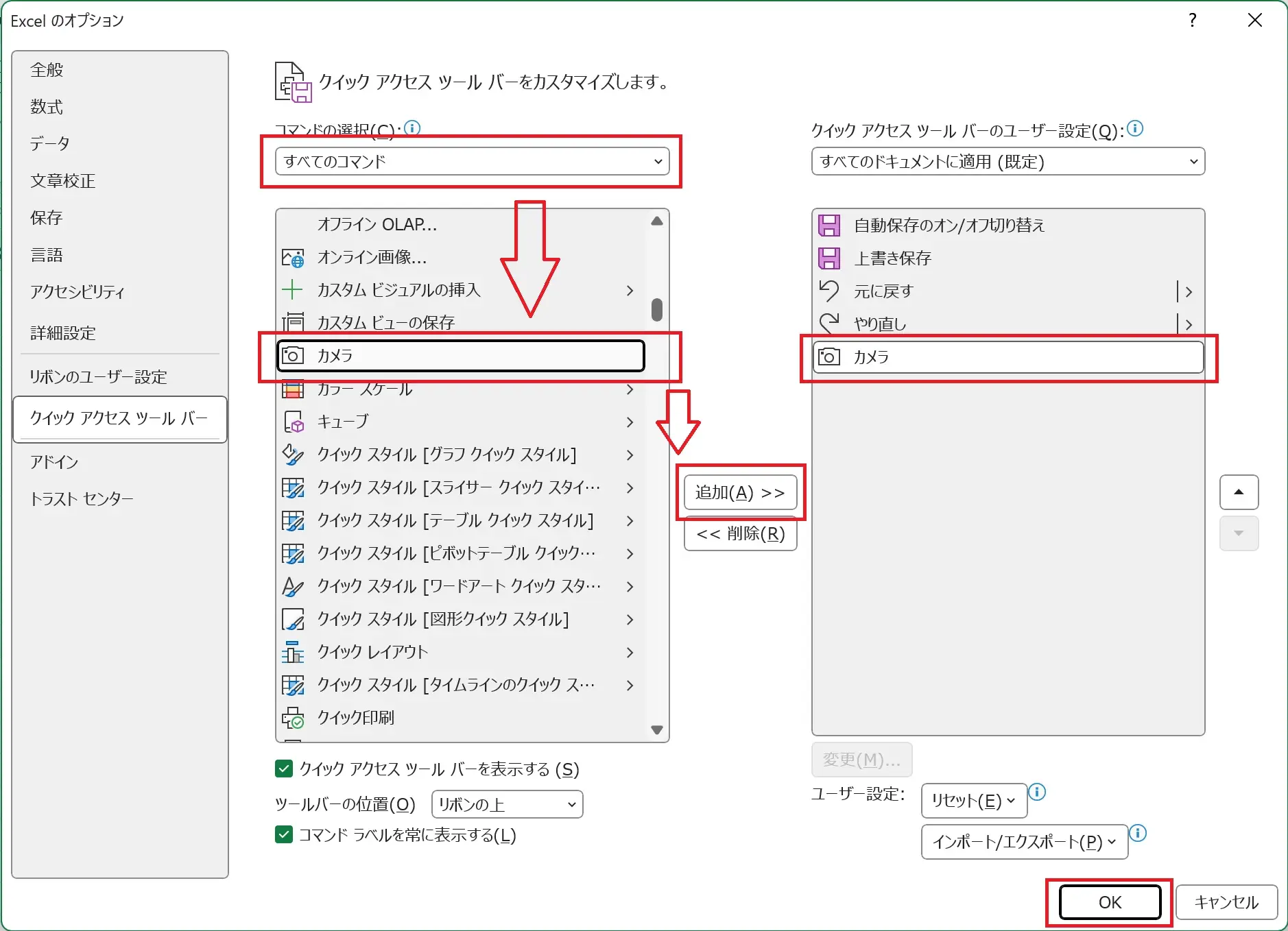Viewport: 1288px width, 931px height.
Task: Click info icon next to ユーザー設定(Q) label
Action: pos(1135,128)
